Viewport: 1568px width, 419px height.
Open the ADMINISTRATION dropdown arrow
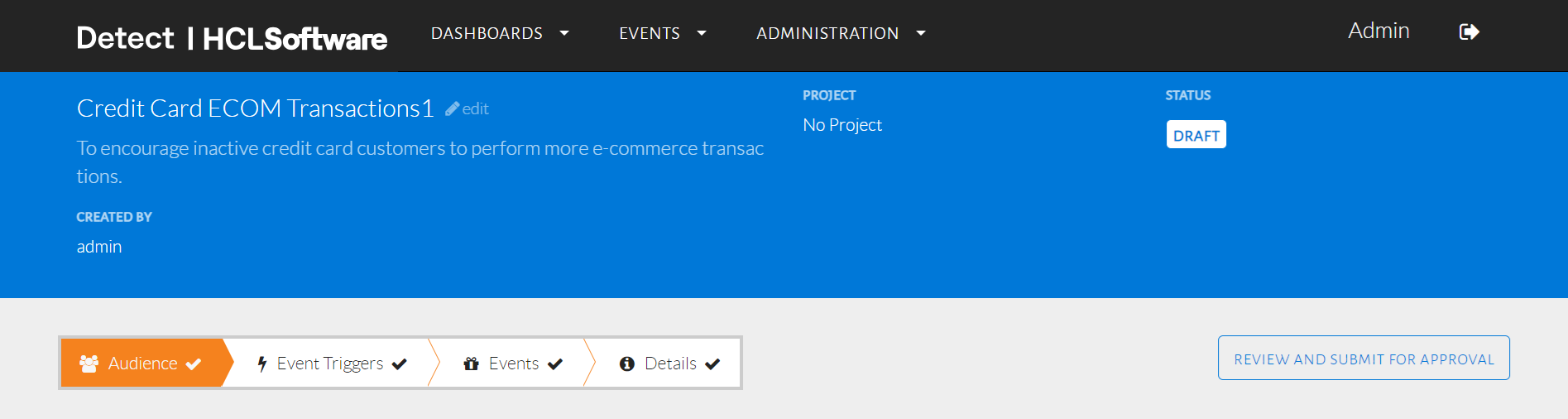tap(921, 33)
